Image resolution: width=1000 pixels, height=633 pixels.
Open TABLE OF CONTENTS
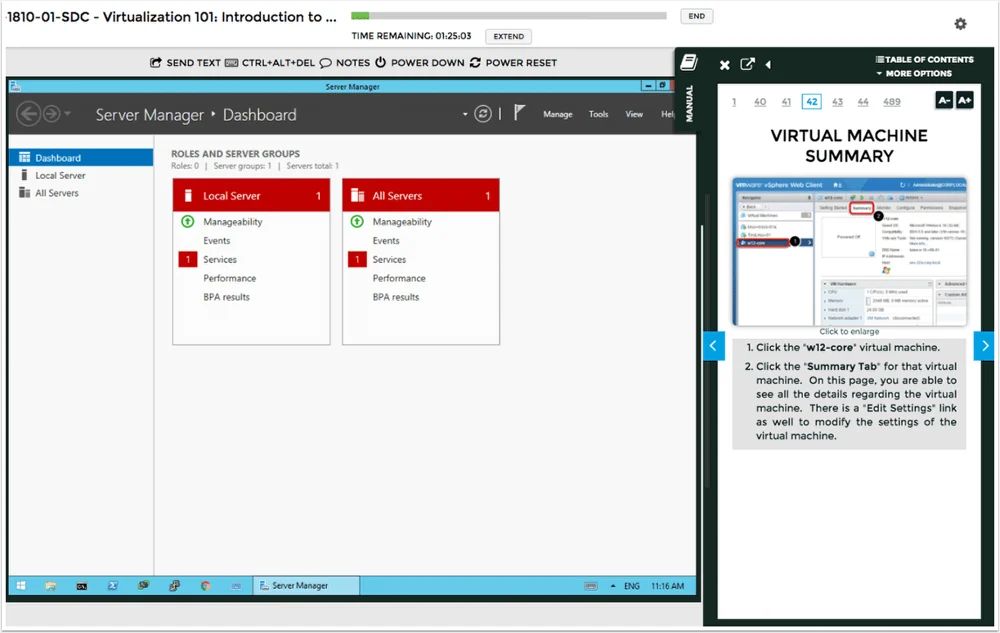(x=924, y=59)
